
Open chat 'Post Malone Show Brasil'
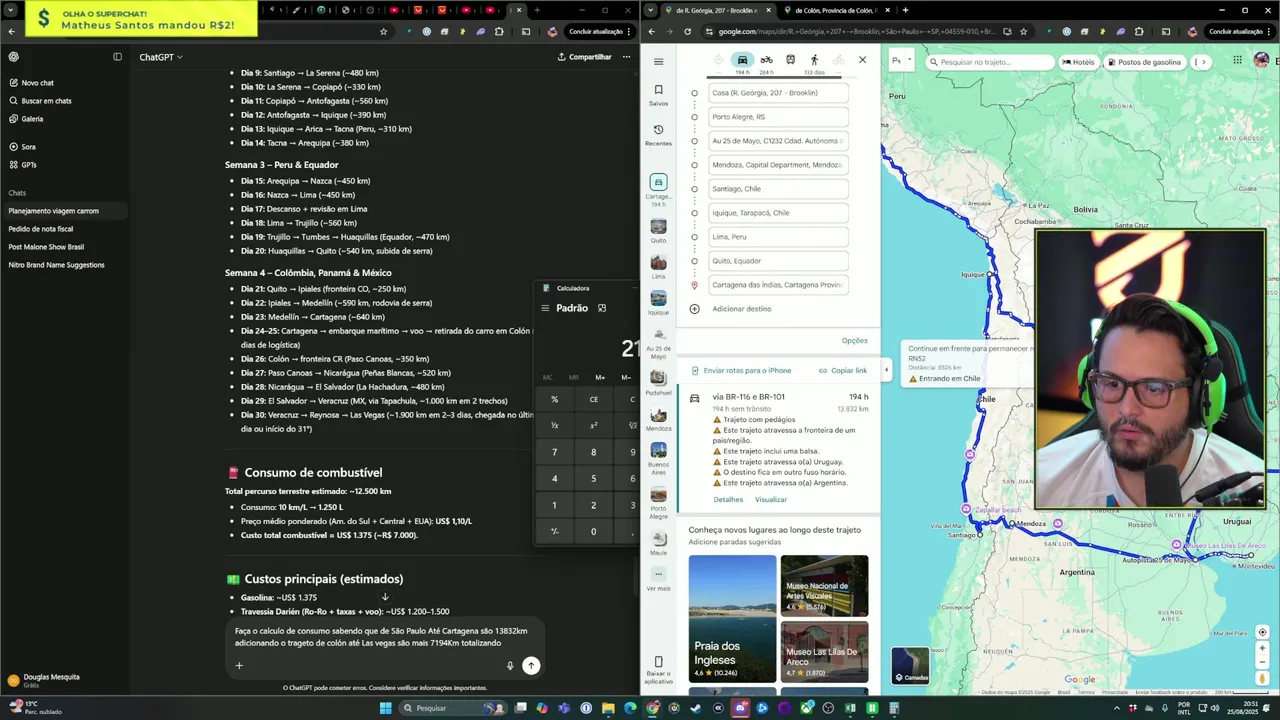[x=46, y=247]
